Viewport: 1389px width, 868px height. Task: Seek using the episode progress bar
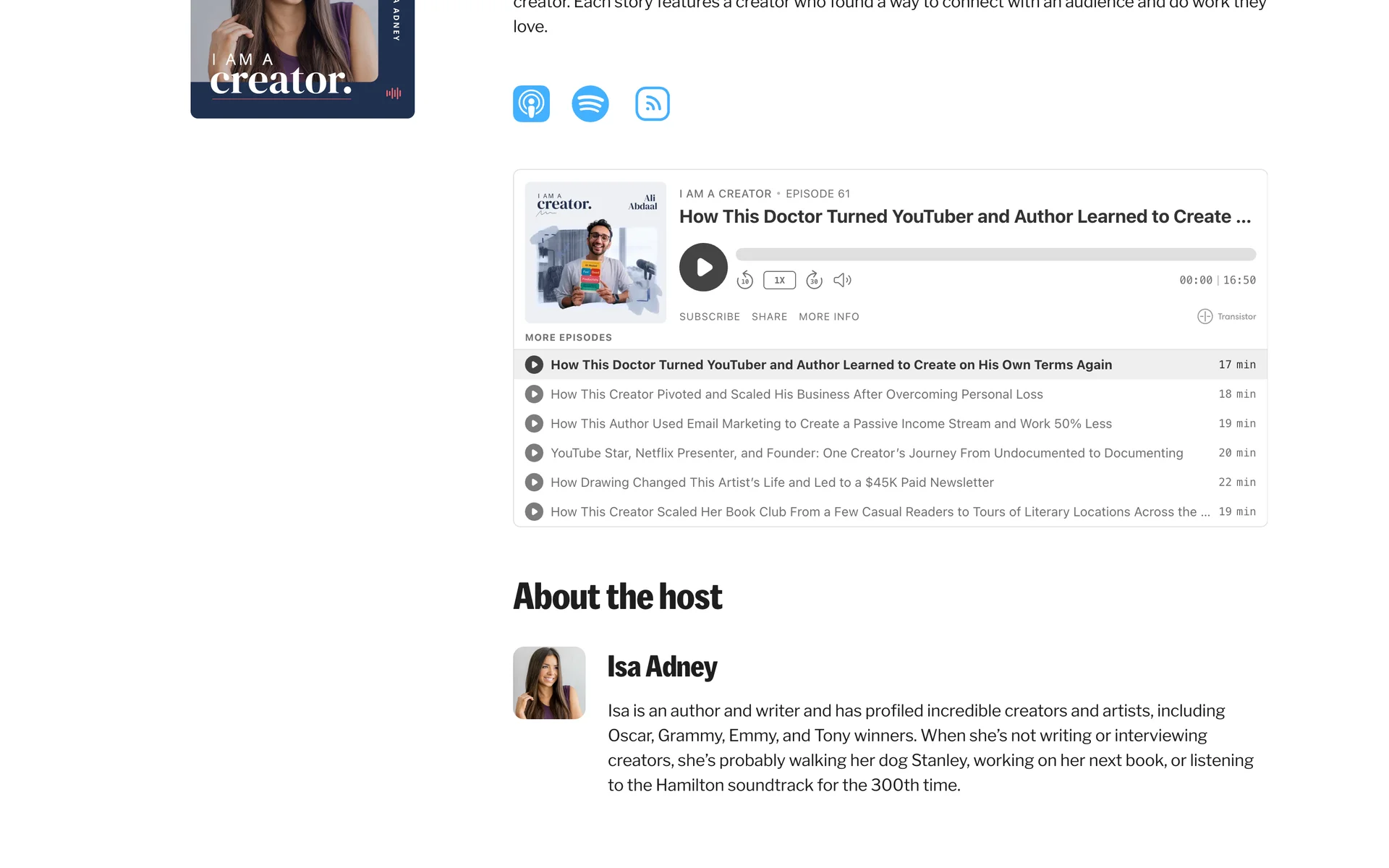pos(995,255)
